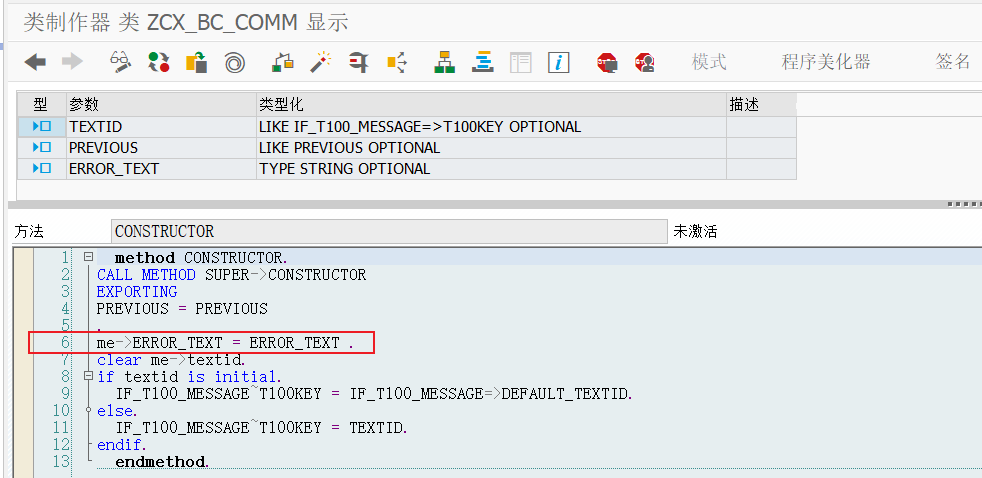The height and width of the screenshot is (478, 982).
Task: Open the Where-used list icon
Action: tap(397, 61)
